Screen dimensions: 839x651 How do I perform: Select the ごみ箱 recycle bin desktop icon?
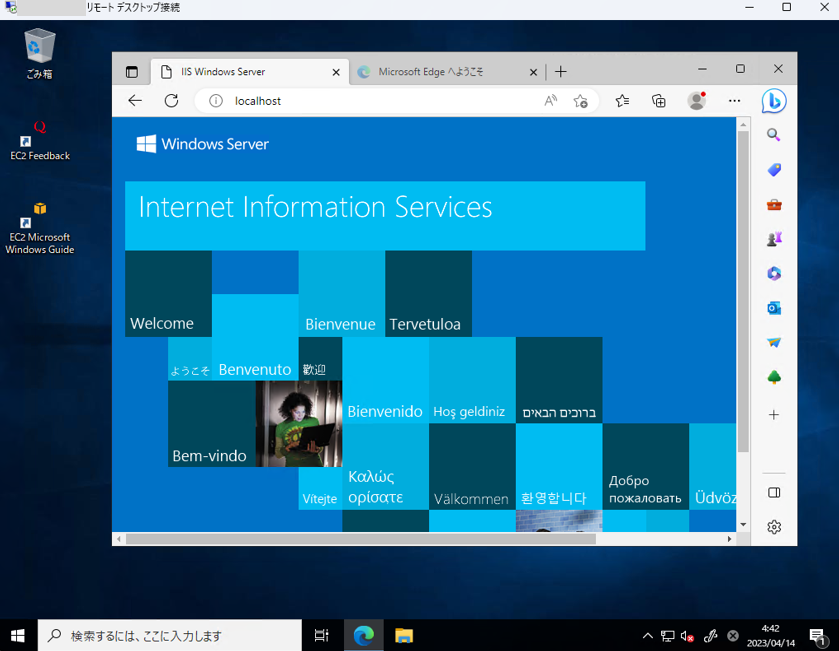click(x=40, y=54)
